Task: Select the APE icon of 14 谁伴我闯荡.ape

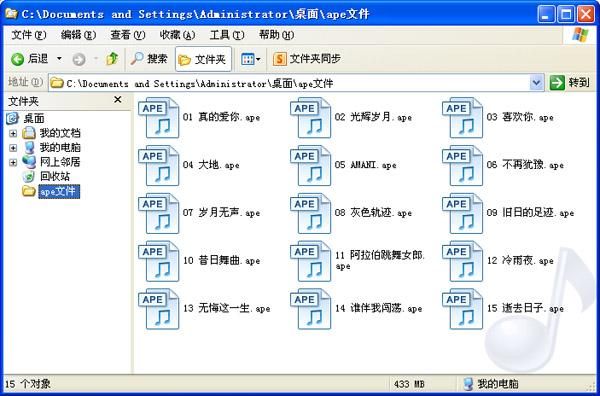Action: [310, 309]
